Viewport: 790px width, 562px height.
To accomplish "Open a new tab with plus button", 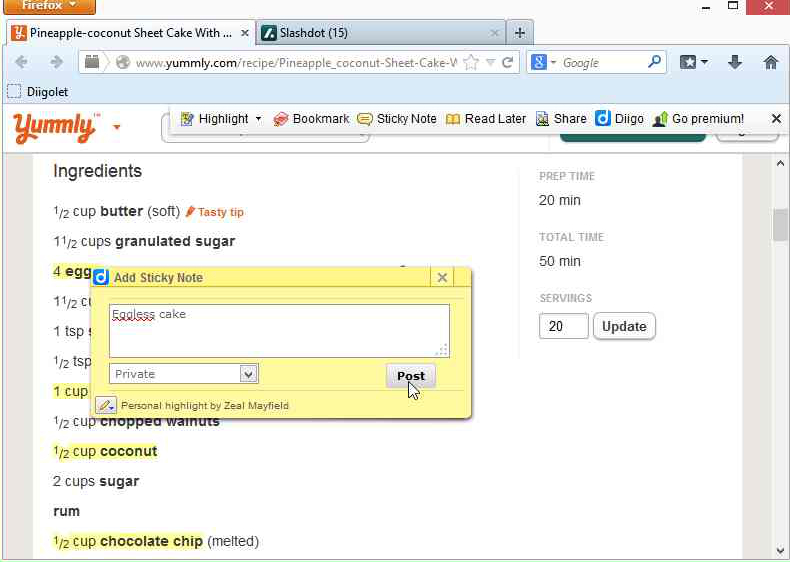I will [519, 33].
